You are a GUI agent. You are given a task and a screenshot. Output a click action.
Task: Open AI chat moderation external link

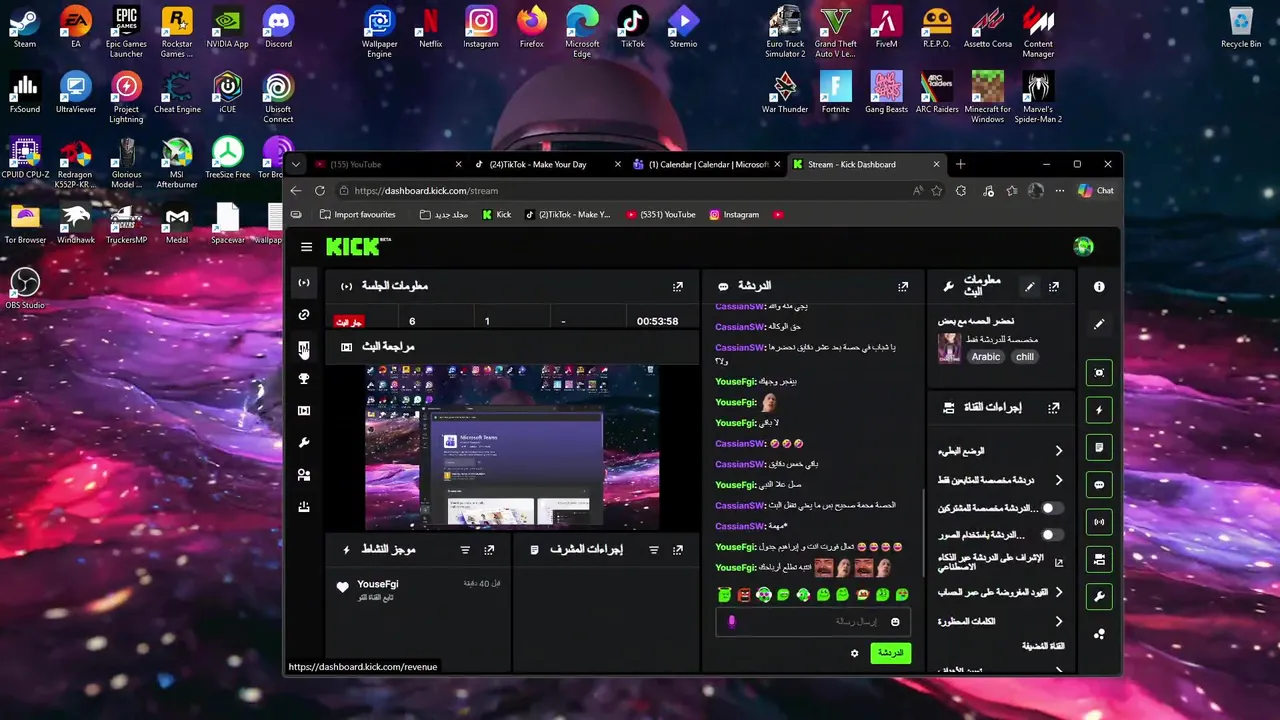(1059, 562)
